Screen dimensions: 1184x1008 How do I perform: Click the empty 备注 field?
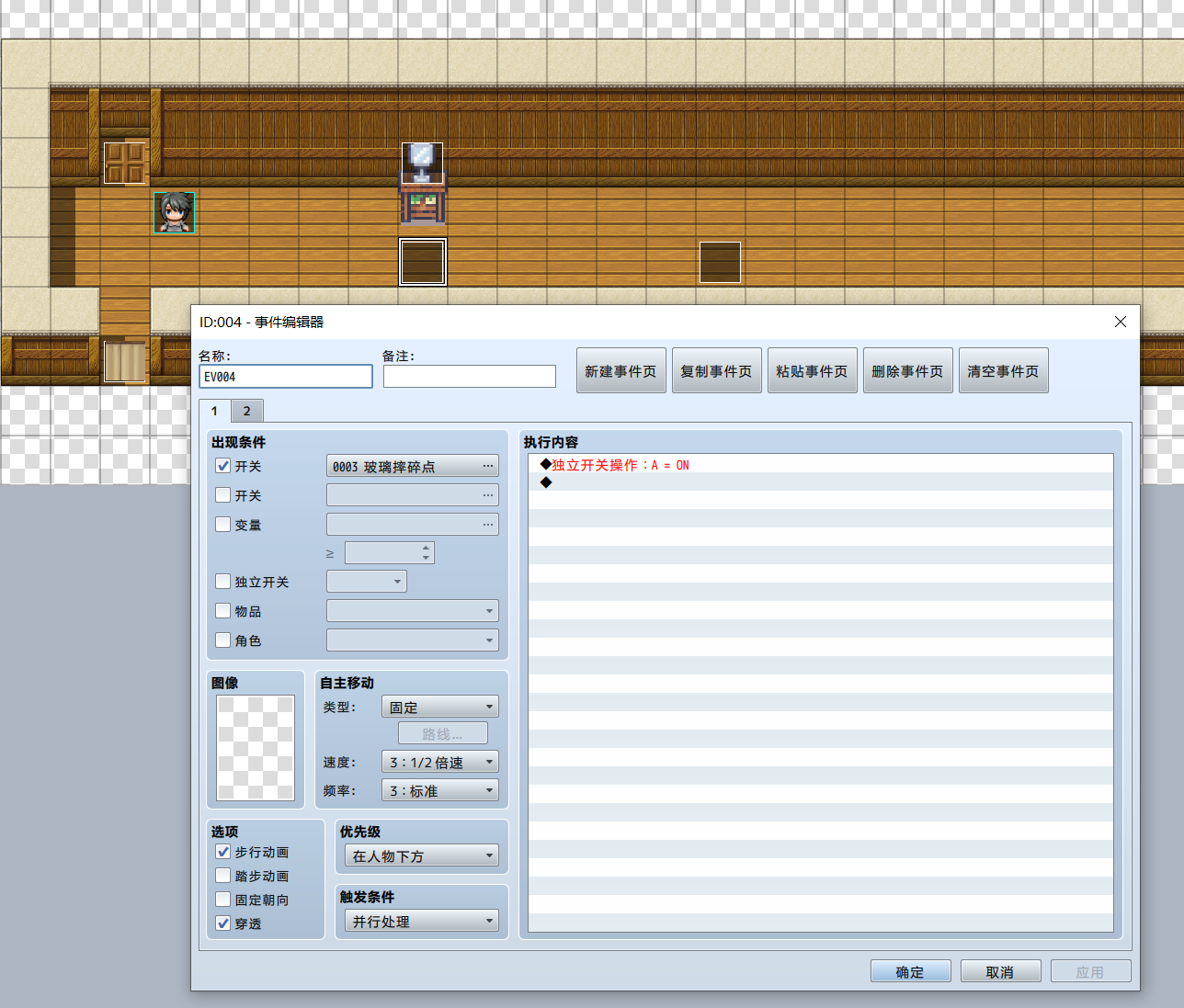point(470,377)
